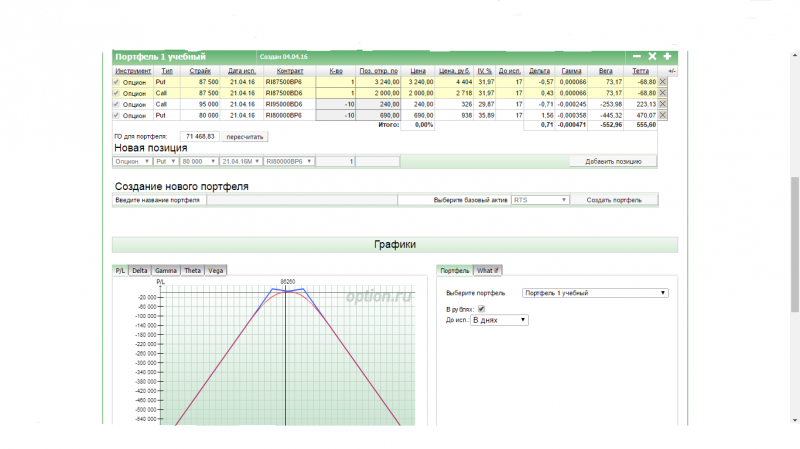Expand the RTS base asset dropdown
The image size is (800, 449).
click(540, 200)
